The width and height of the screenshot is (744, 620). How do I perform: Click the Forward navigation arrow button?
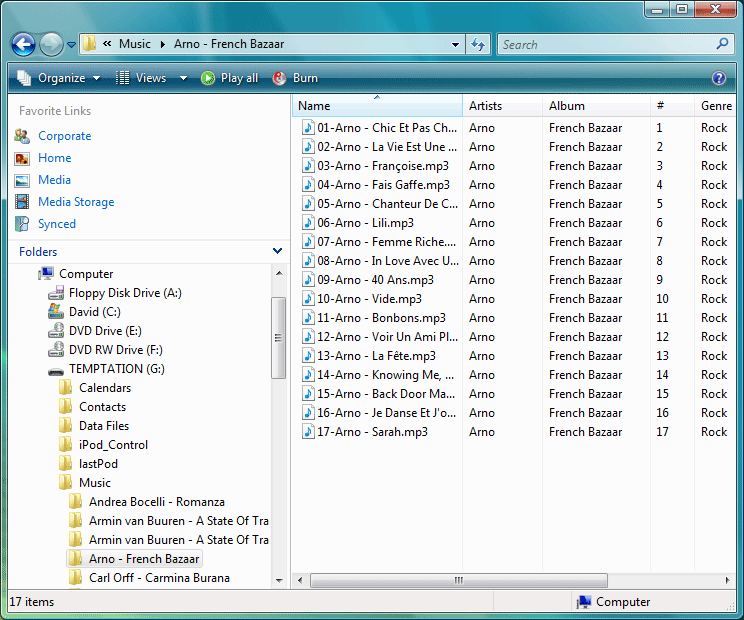point(51,45)
